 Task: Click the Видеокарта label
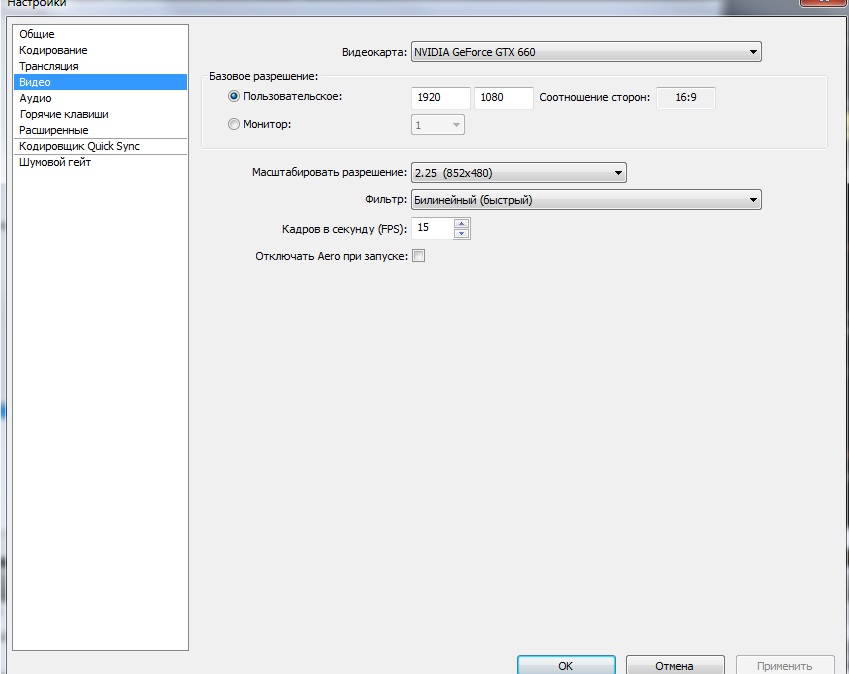374,53
